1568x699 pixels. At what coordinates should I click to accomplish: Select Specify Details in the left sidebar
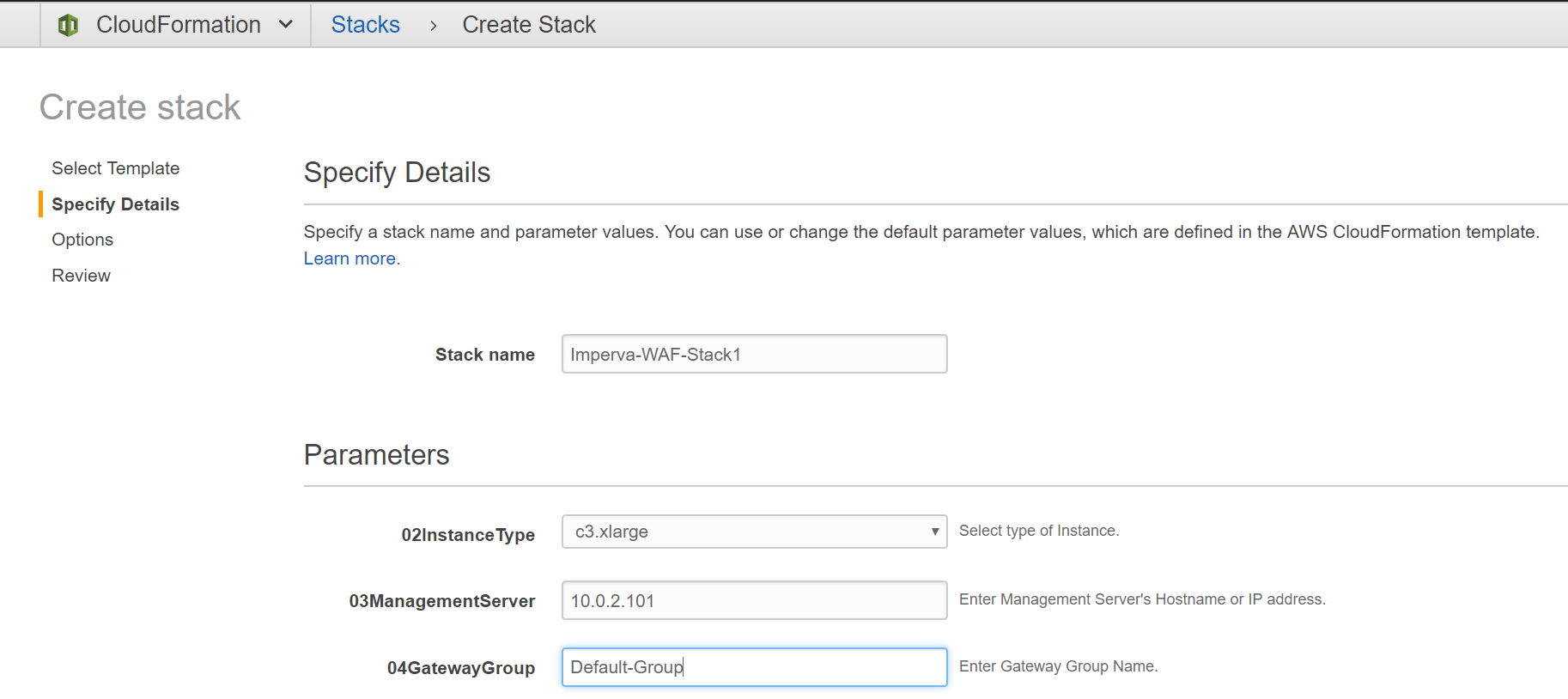115,204
